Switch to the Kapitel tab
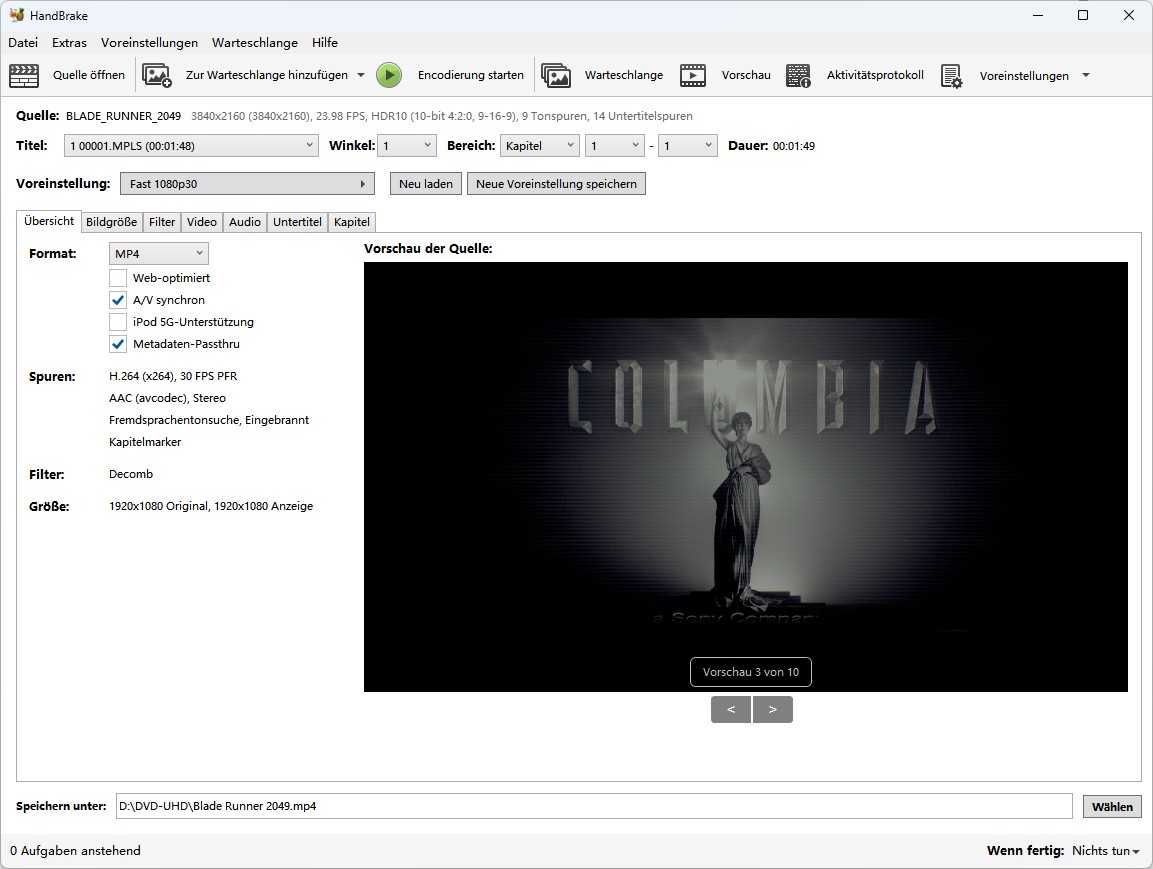 pos(351,222)
